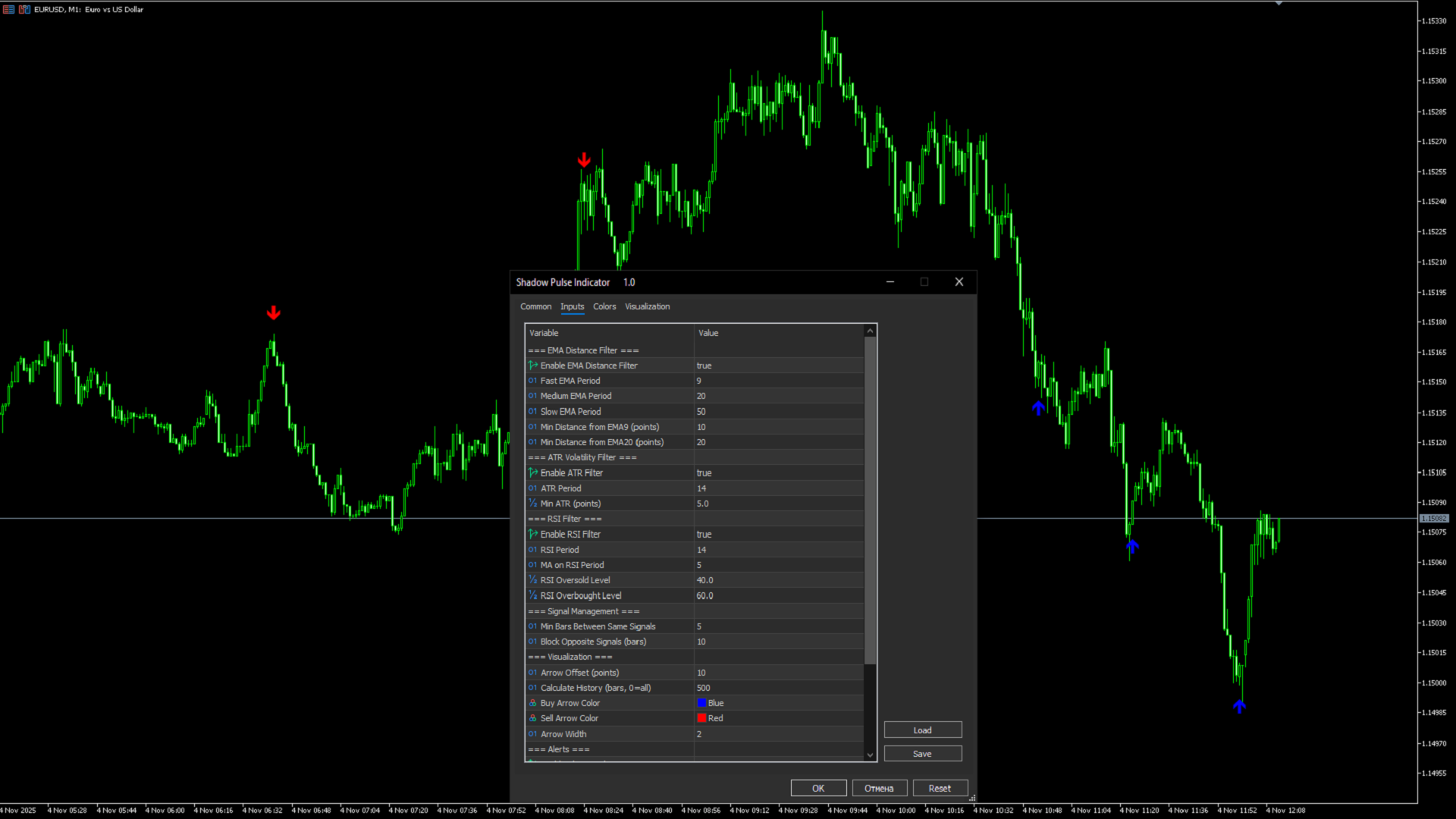Viewport: 1456px width, 819px height.
Task: Click the scroll-down arrow of the inputs list
Action: coord(870,755)
